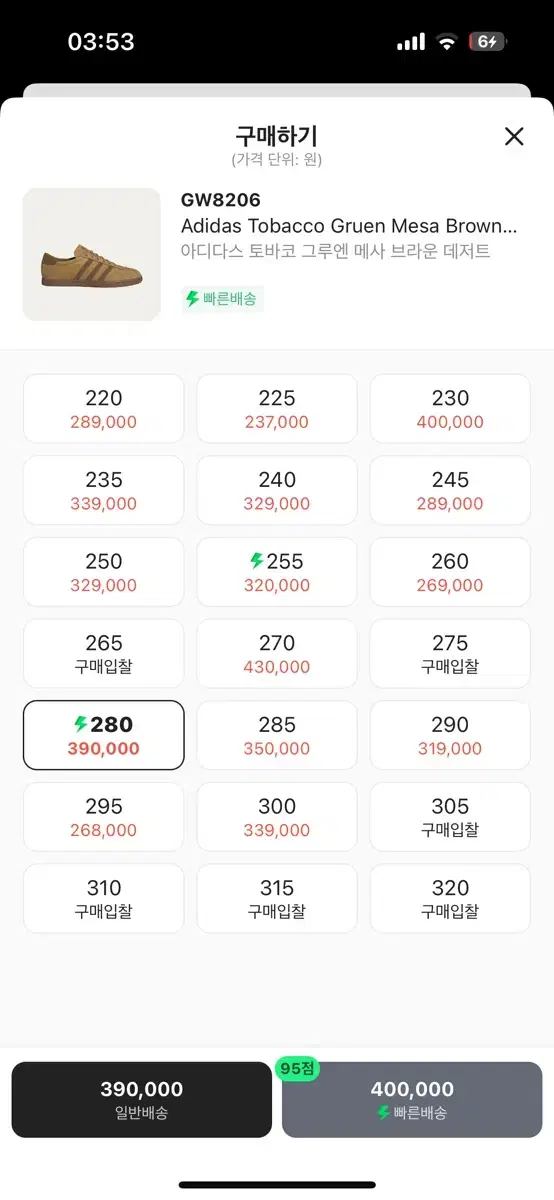This screenshot has height=1200, width=554.
Task: Close the purchase sheet with X
Action: (x=514, y=137)
